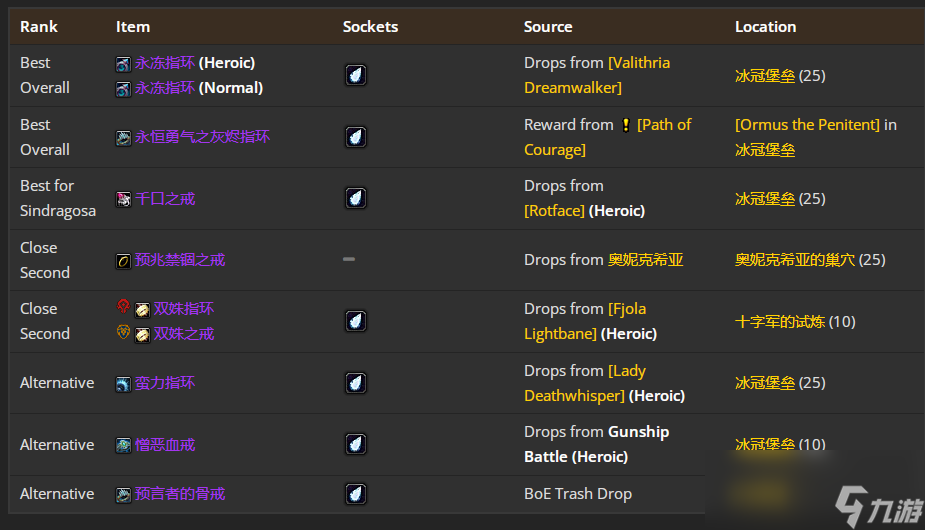Click the 预兆禁锢之戒 gold ring icon
Screen dimensions: 925x530
123,261
